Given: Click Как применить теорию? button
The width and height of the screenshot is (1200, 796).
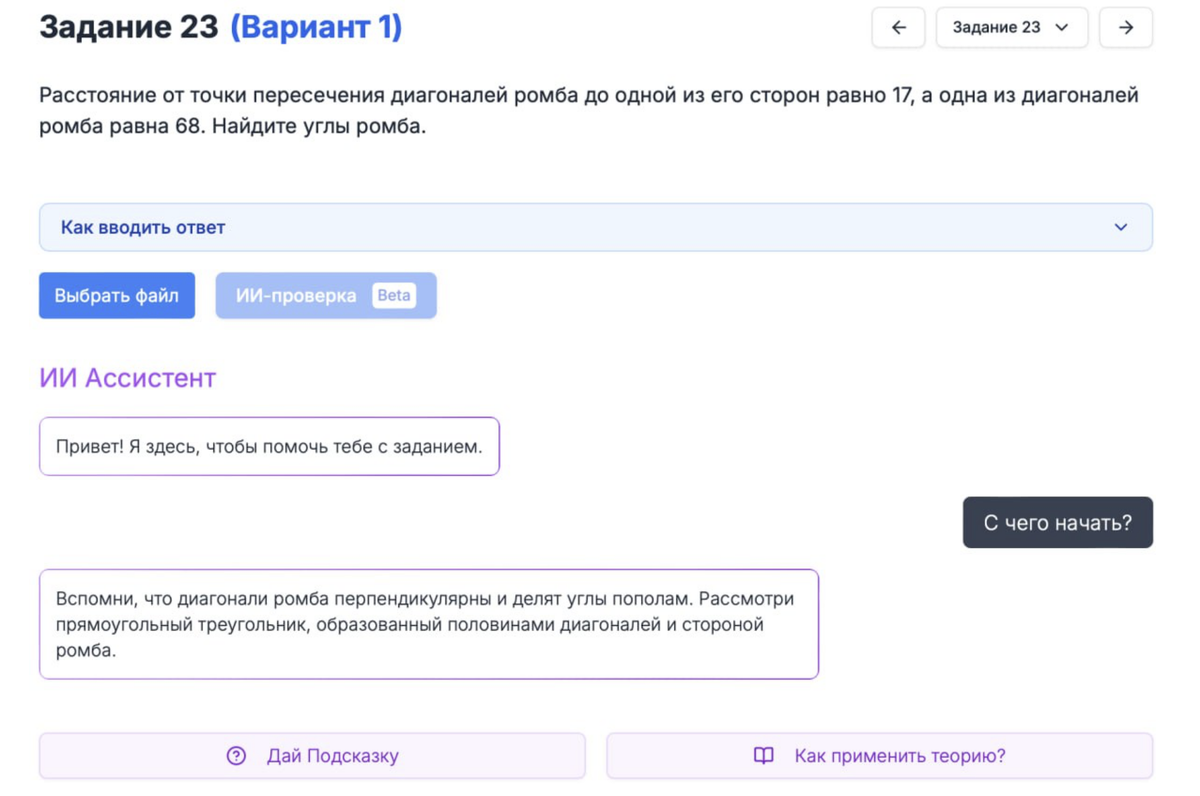Looking at the screenshot, I should (879, 756).
